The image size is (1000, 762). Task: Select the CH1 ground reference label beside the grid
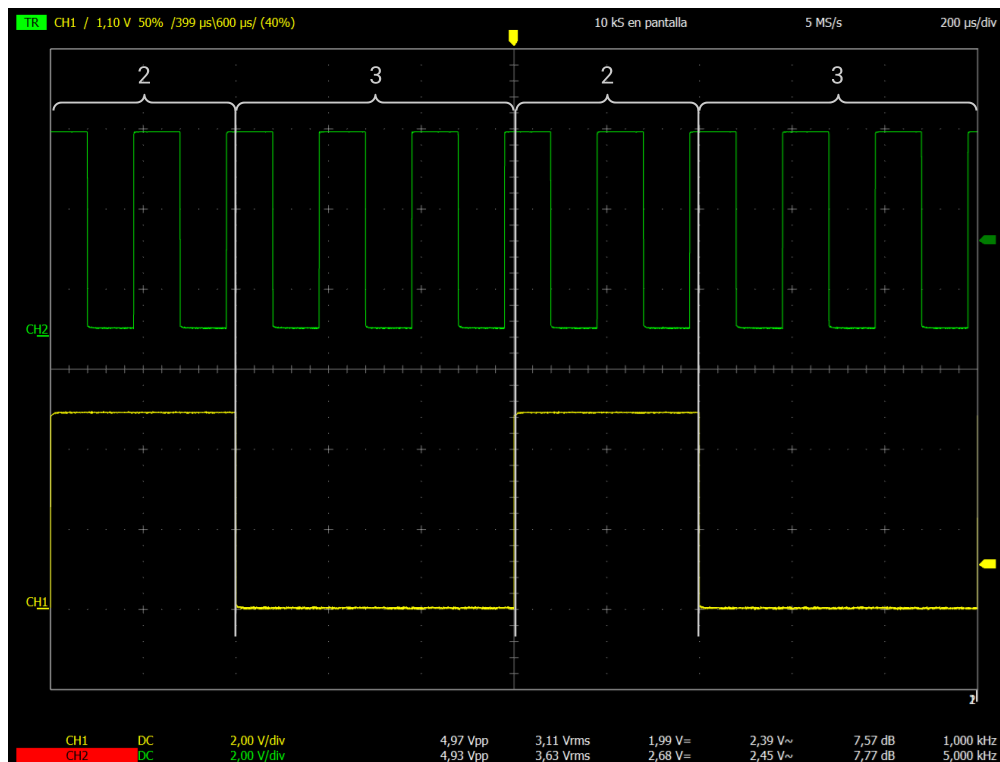[37, 602]
